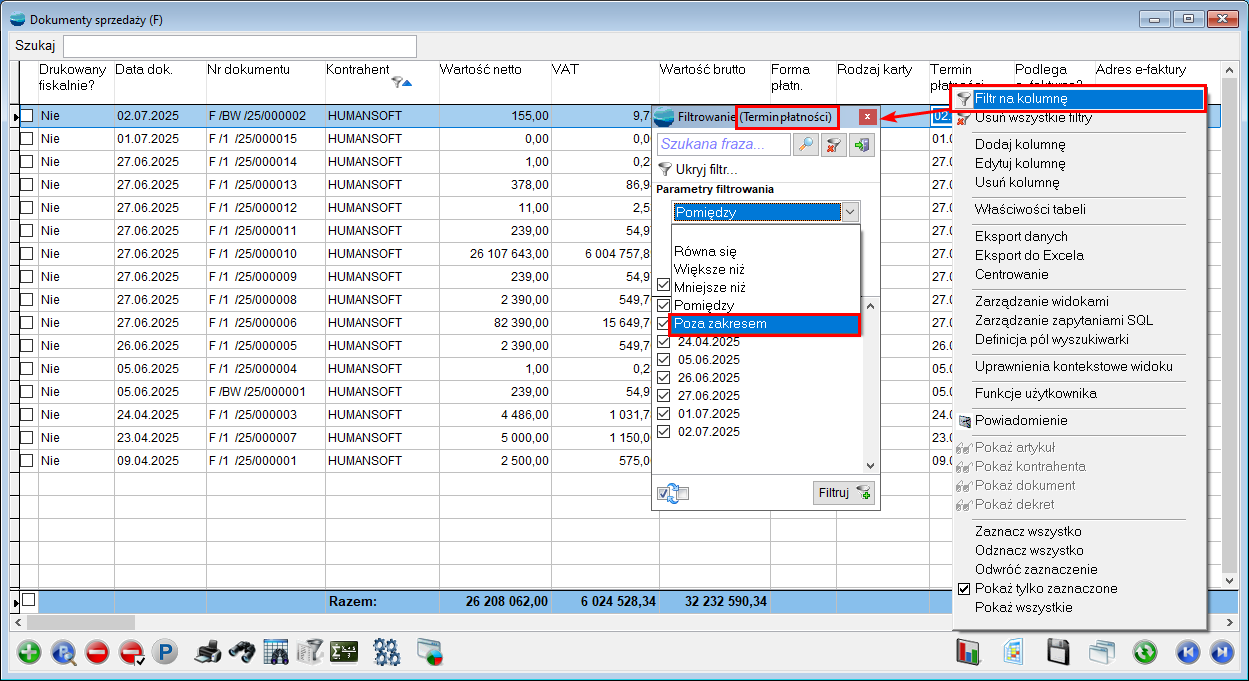Click the plain red minus delete icon
This screenshot has width=1249, height=681.
97,653
